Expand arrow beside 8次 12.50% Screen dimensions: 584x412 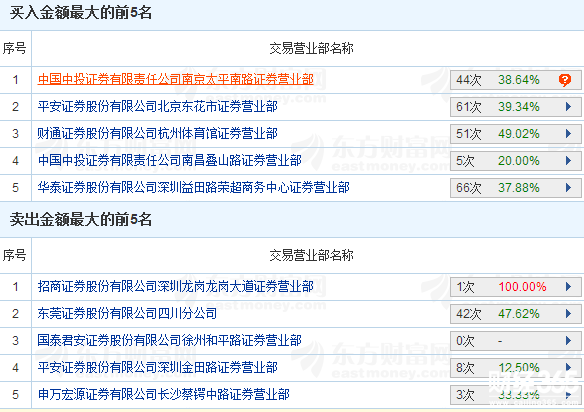(x=568, y=367)
